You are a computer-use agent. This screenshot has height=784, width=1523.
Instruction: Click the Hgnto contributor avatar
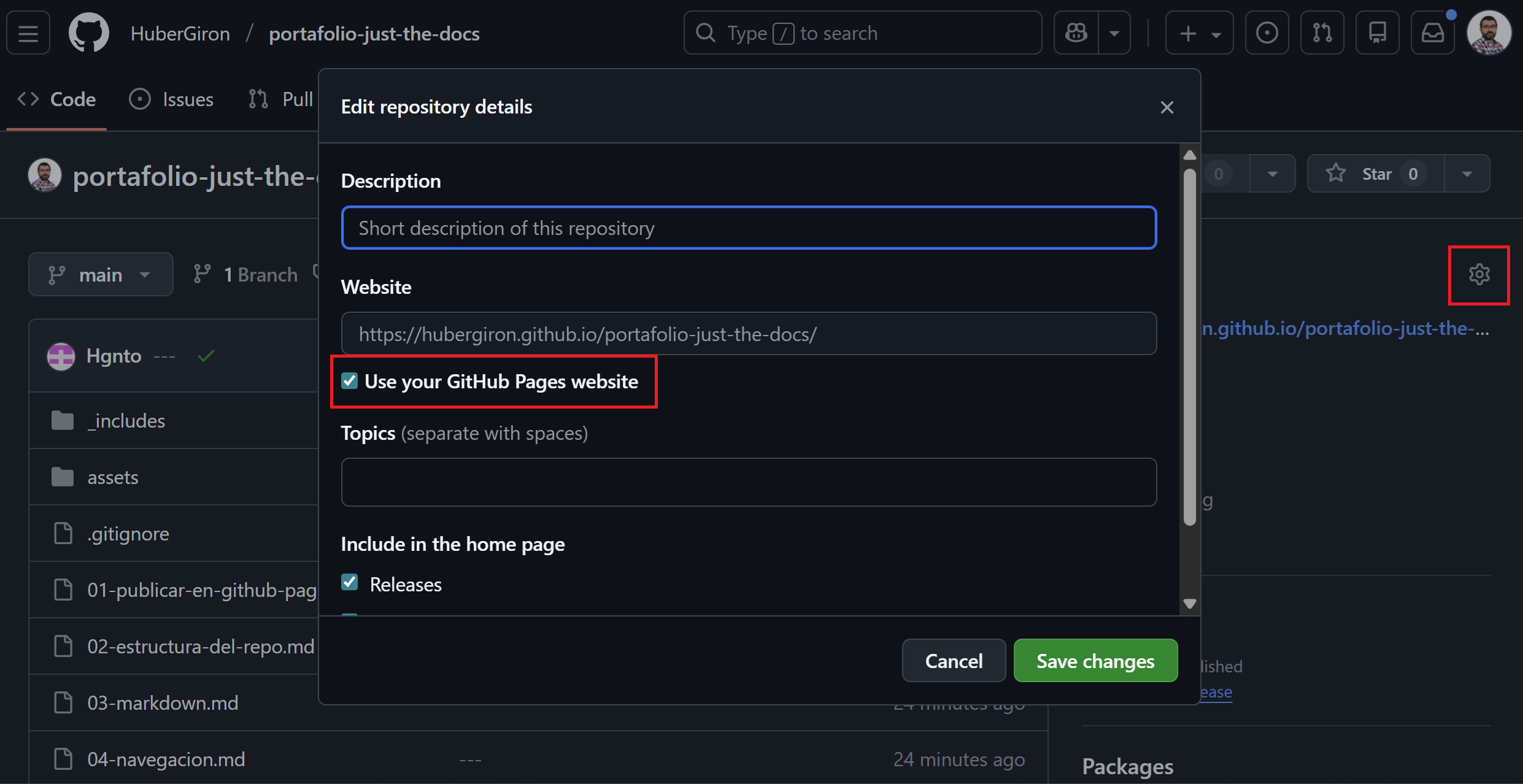pyautogui.click(x=61, y=356)
